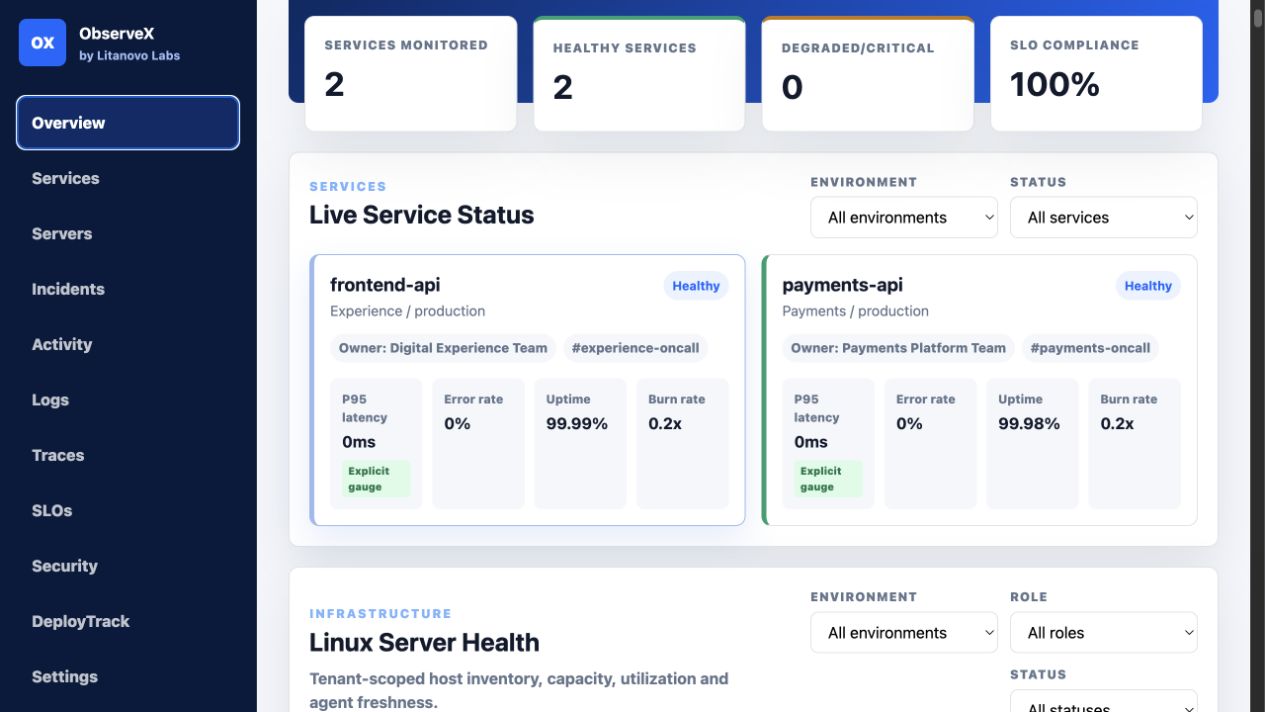Open DeployTrack in the sidebar
The height and width of the screenshot is (712, 1265).
pos(128,621)
